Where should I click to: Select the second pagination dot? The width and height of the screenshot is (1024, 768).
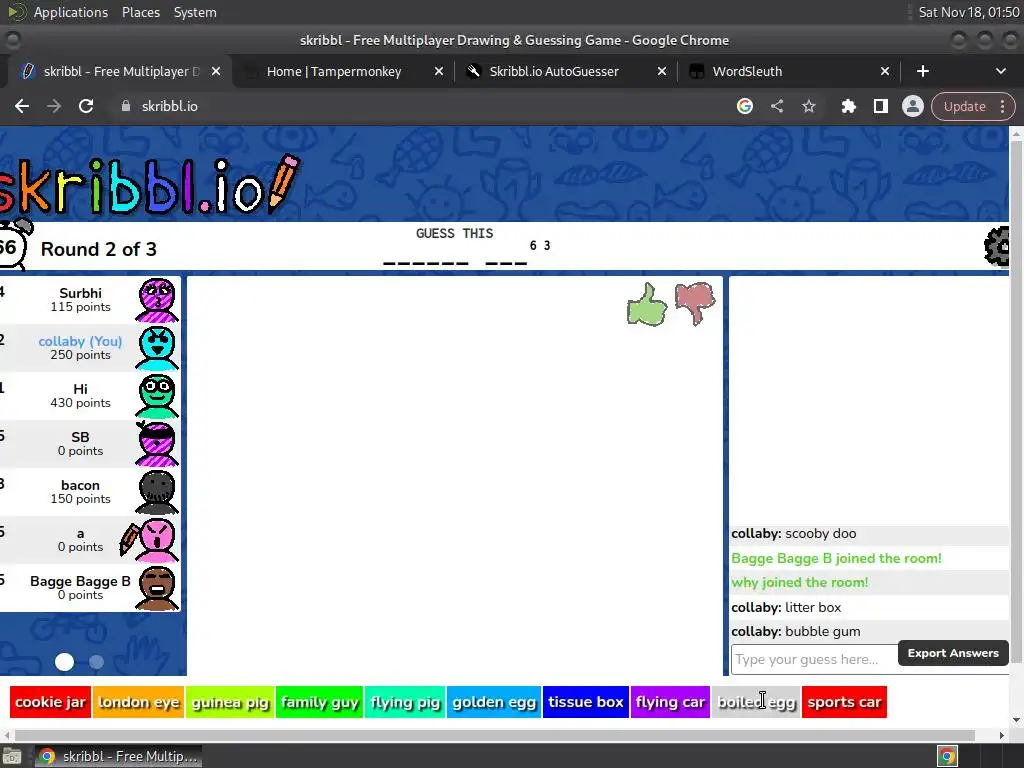(x=96, y=662)
